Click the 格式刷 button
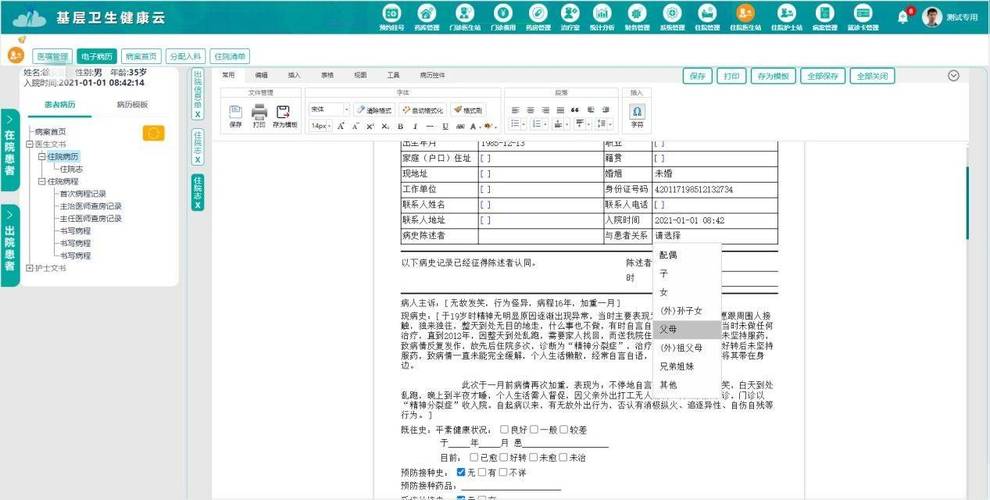The width and height of the screenshot is (990, 500). 468,110
